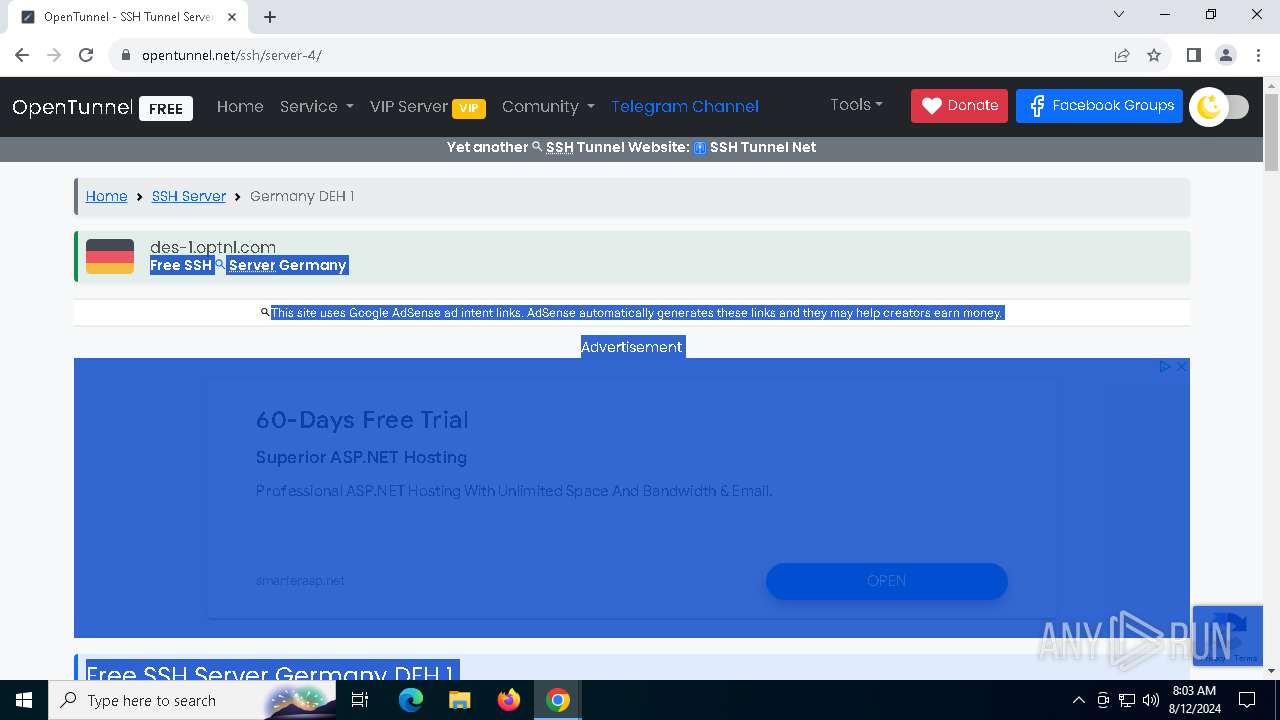Open the Home navigation item
The height and width of the screenshot is (720, 1280).
240,106
